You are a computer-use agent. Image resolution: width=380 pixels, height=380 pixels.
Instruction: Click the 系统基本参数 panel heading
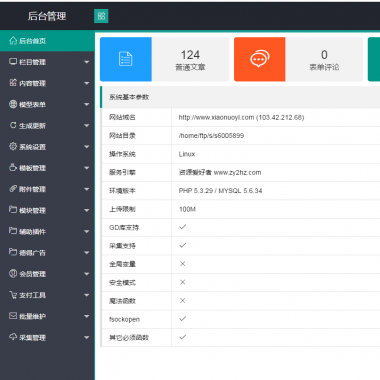point(129,97)
